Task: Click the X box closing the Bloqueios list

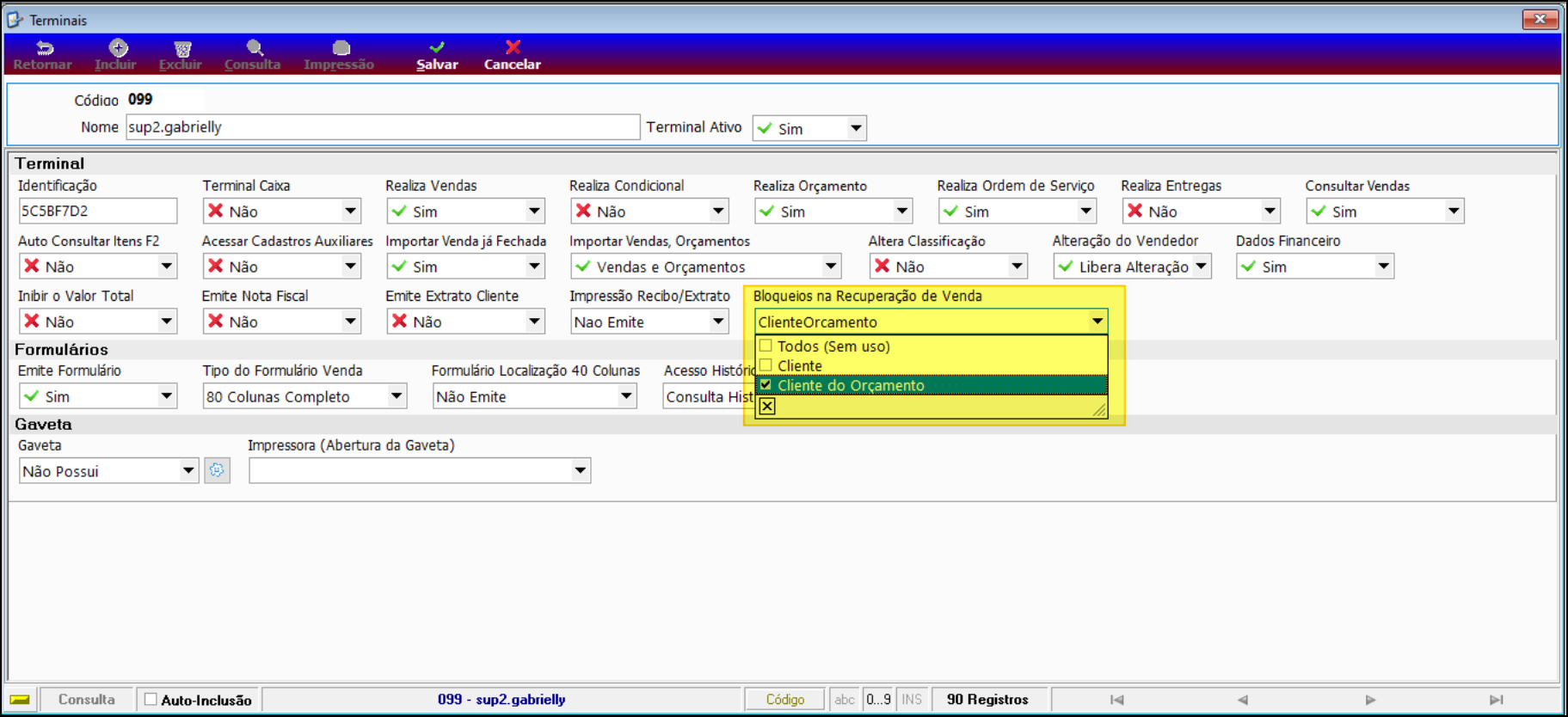Action: pyautogui.click(x=767, y=407)
